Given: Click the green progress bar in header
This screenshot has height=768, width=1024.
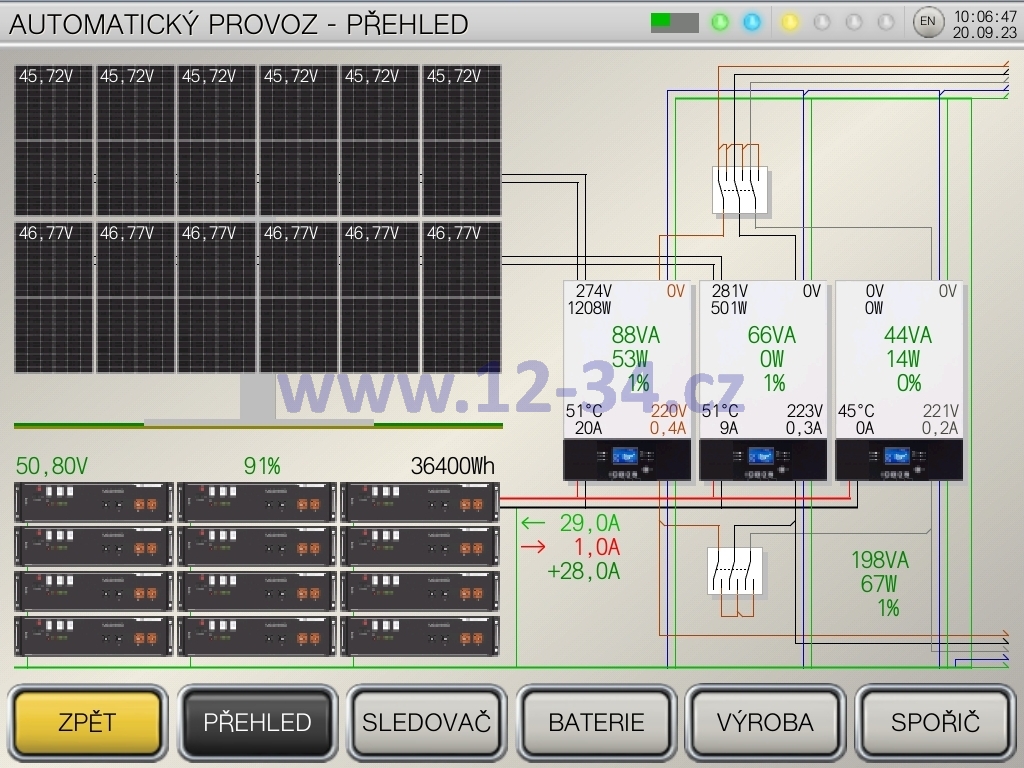Looking at the screenshot, I should point(674,22).
